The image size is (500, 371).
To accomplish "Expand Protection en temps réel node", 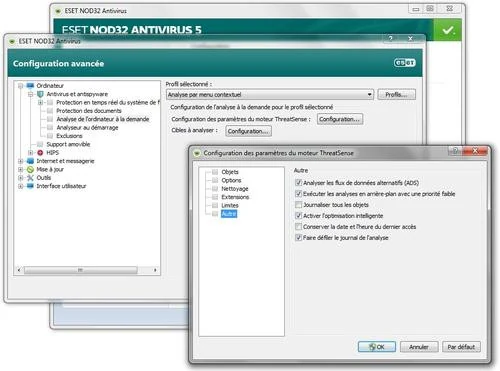I will (40, 103).
